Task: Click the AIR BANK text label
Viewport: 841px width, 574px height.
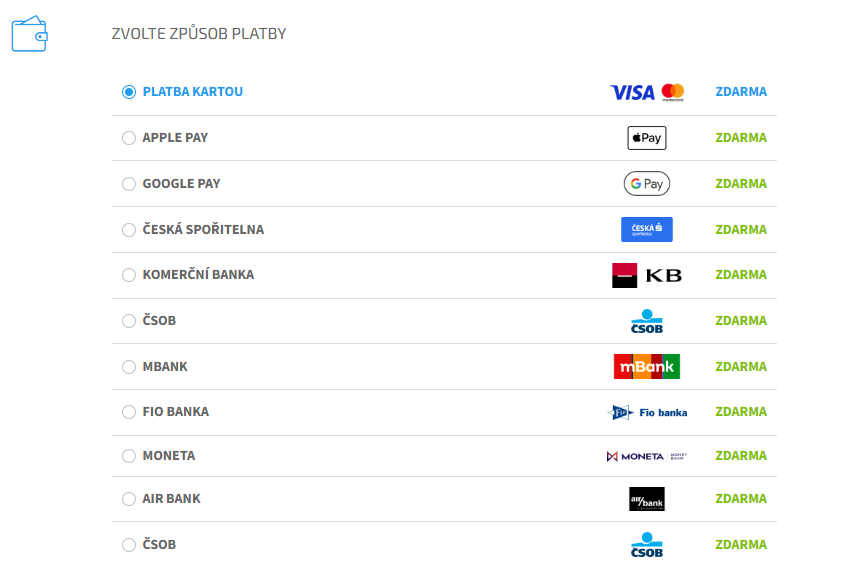Action: pos(171,499)
